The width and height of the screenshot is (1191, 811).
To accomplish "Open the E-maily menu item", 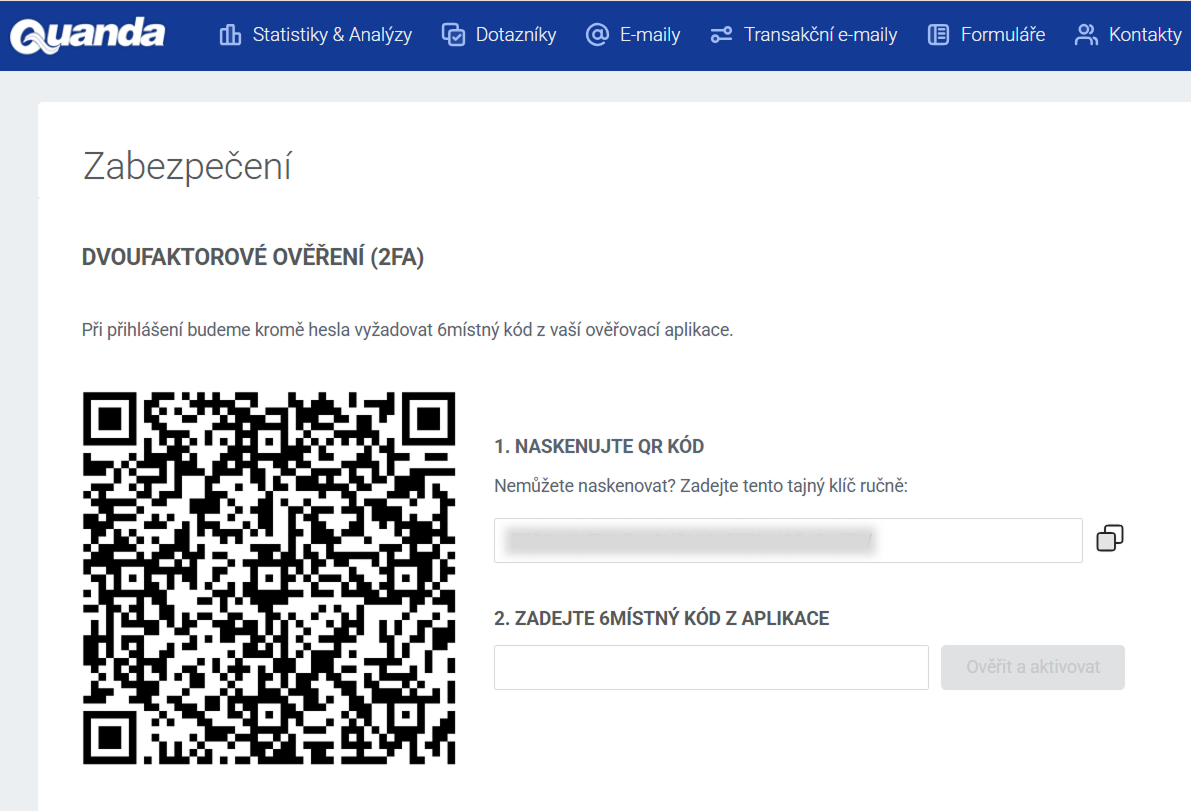I will pos(650,35).
